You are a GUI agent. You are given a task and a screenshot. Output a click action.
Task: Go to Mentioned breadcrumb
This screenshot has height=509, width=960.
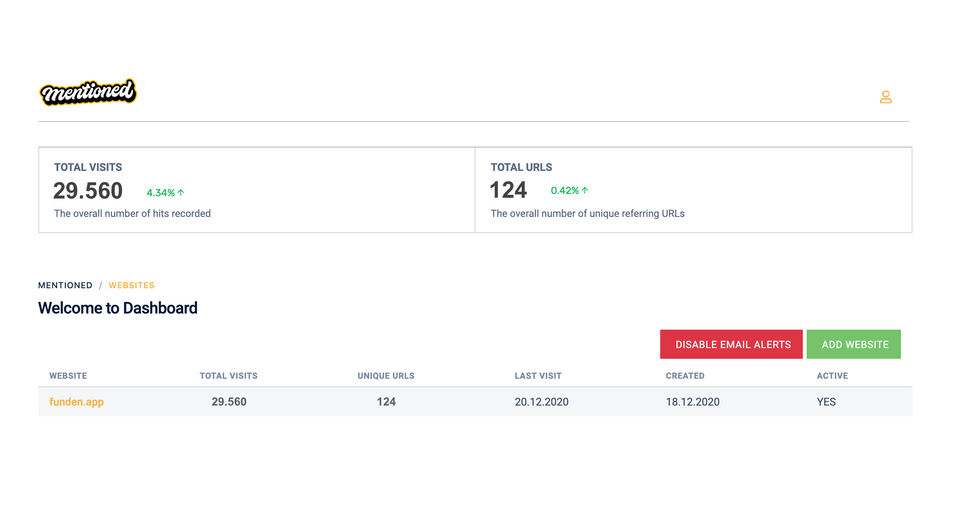click(65, 286)
